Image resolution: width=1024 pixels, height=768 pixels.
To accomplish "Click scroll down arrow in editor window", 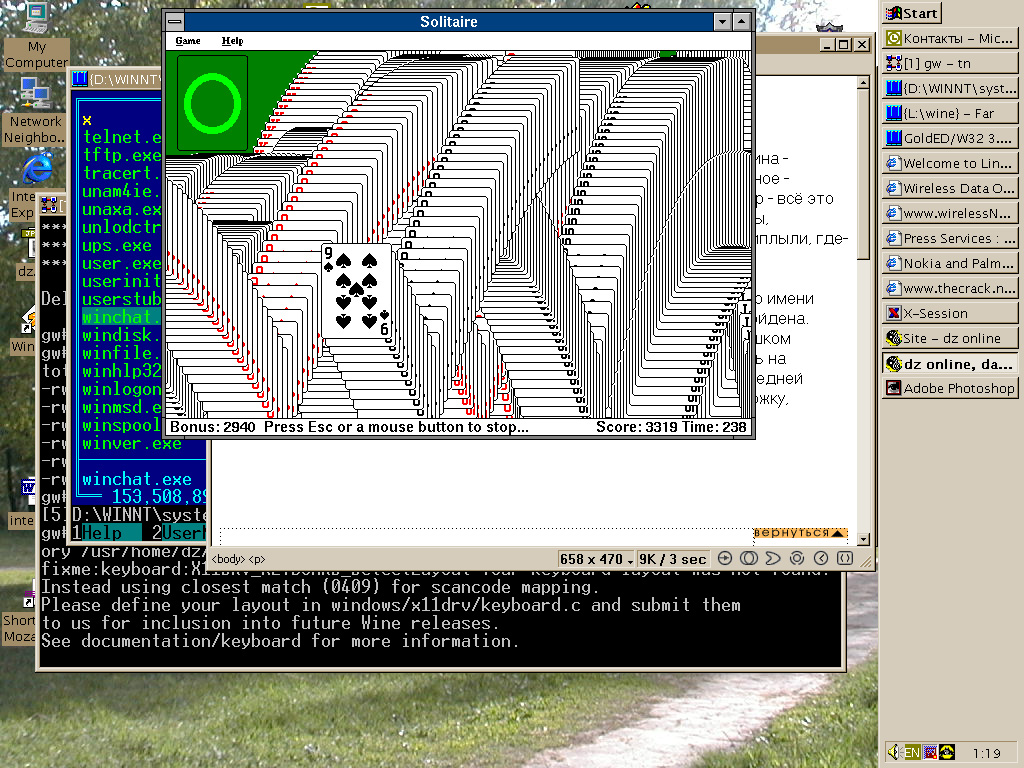I will (863, 539).
